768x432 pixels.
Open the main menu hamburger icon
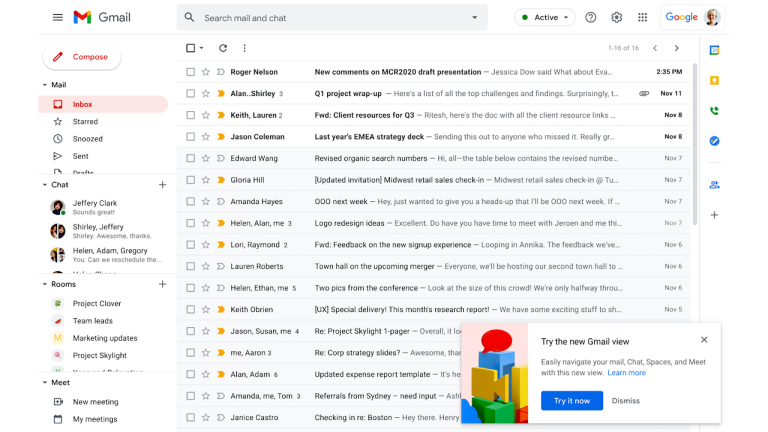click(58, 18)
